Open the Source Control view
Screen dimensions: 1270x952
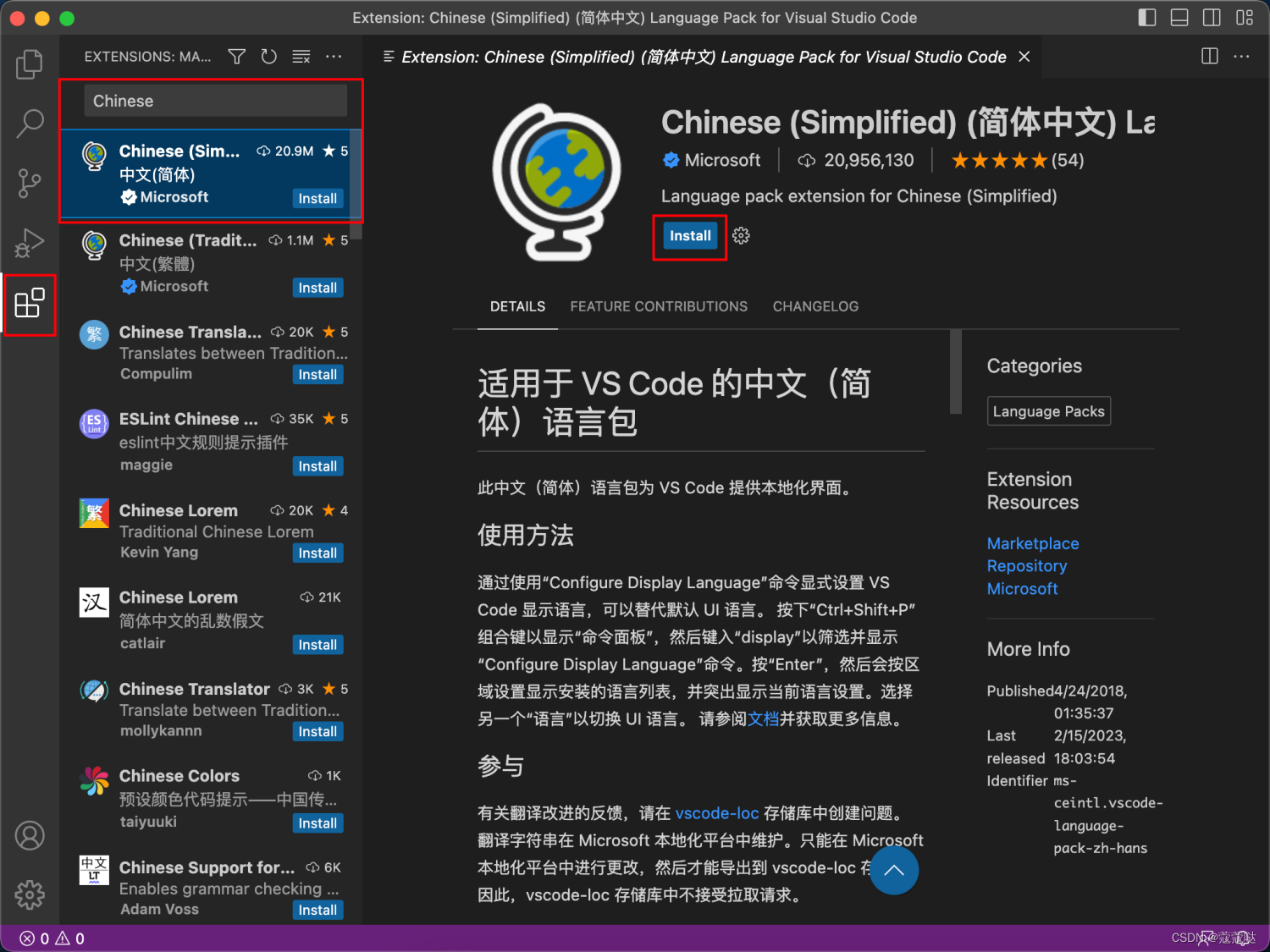(30, 183)
